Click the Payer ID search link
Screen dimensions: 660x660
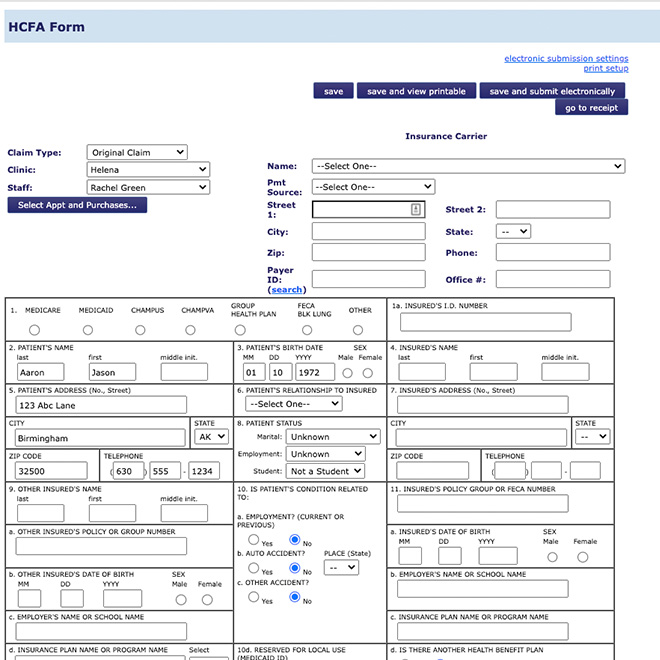tap(287, 290)
